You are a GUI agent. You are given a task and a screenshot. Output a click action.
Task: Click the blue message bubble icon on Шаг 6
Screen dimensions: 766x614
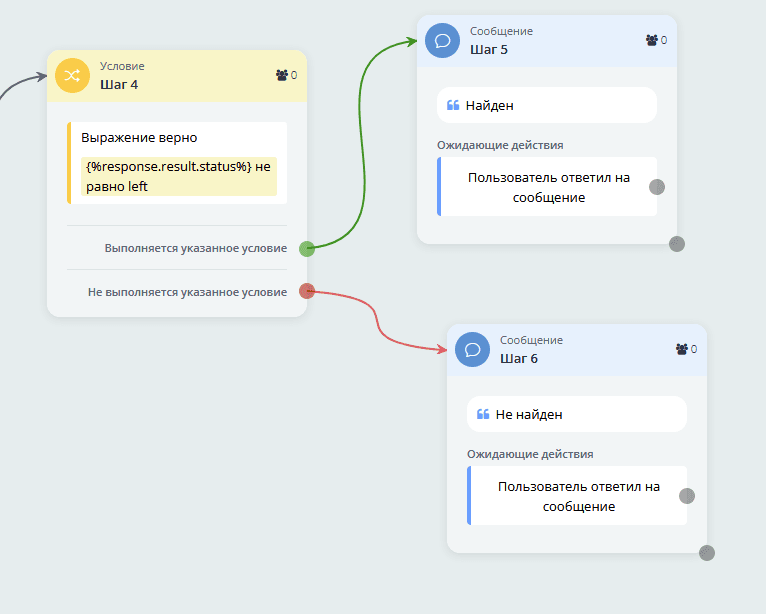(472, 350)
